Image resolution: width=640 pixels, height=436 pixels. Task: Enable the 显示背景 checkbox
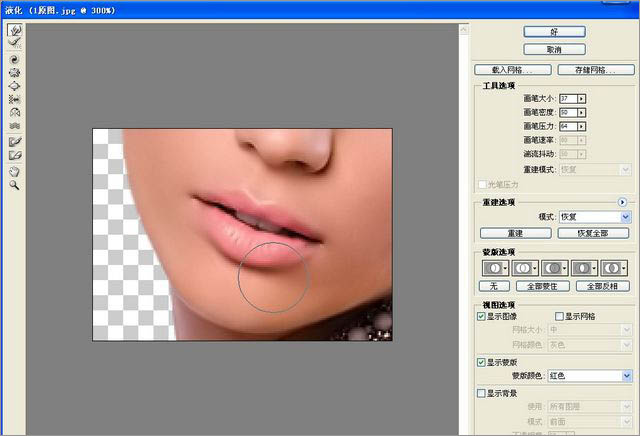482,394
